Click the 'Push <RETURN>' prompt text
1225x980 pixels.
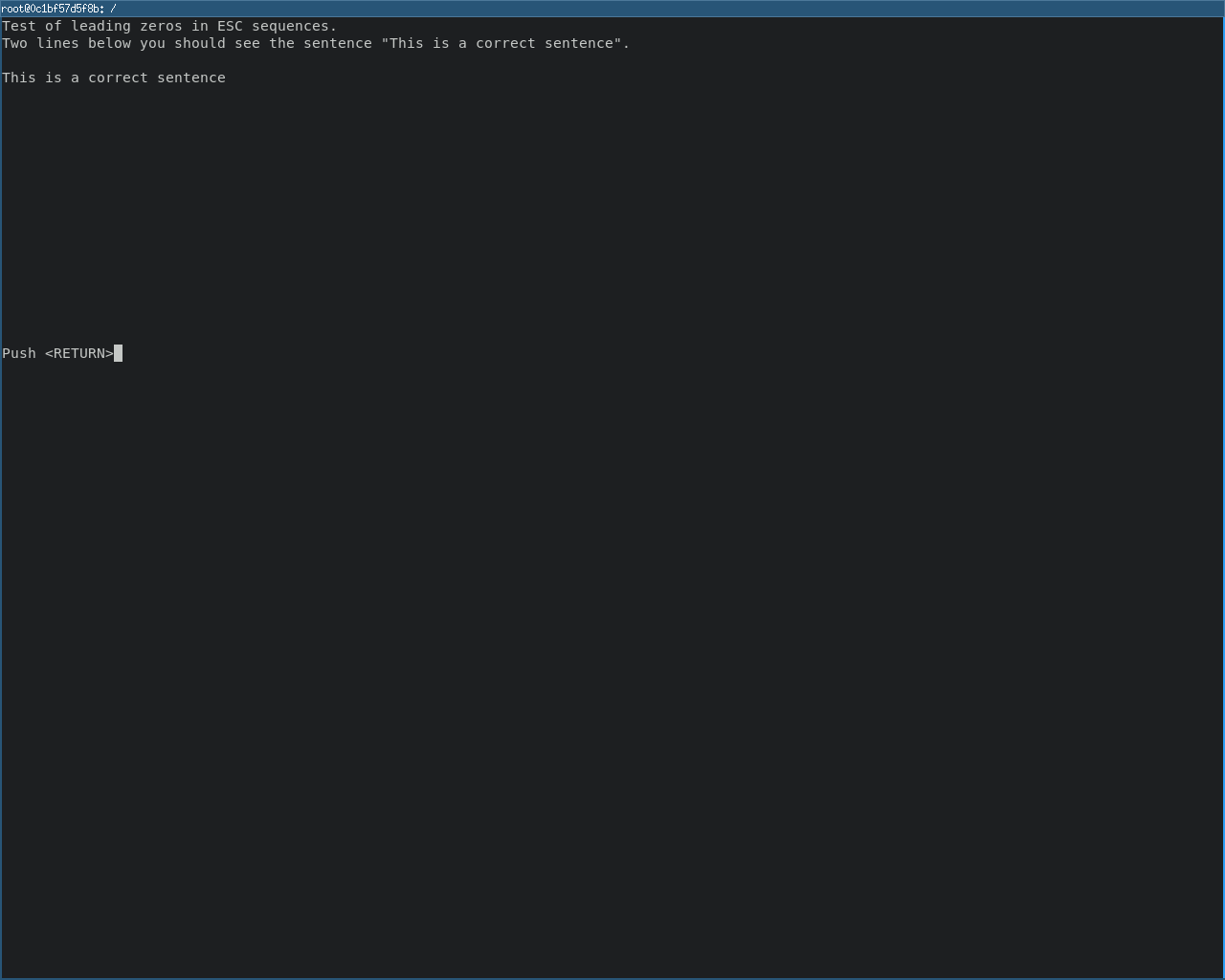[57, 353]
